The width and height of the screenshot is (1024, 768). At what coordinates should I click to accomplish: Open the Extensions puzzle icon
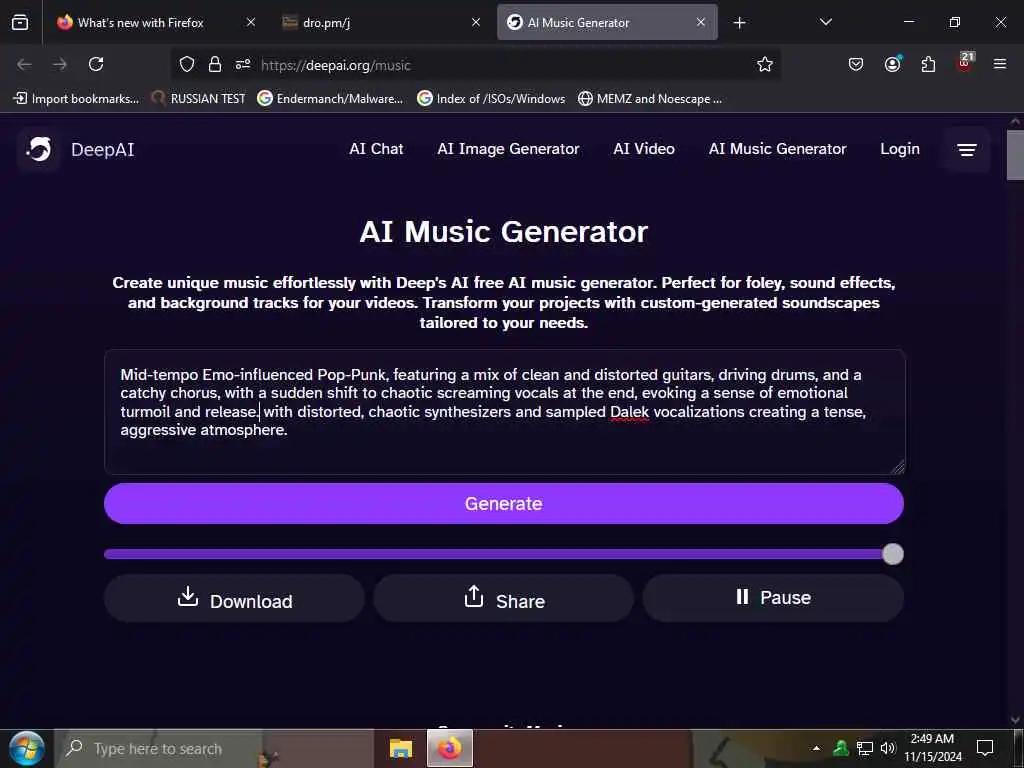coord(928,64)
